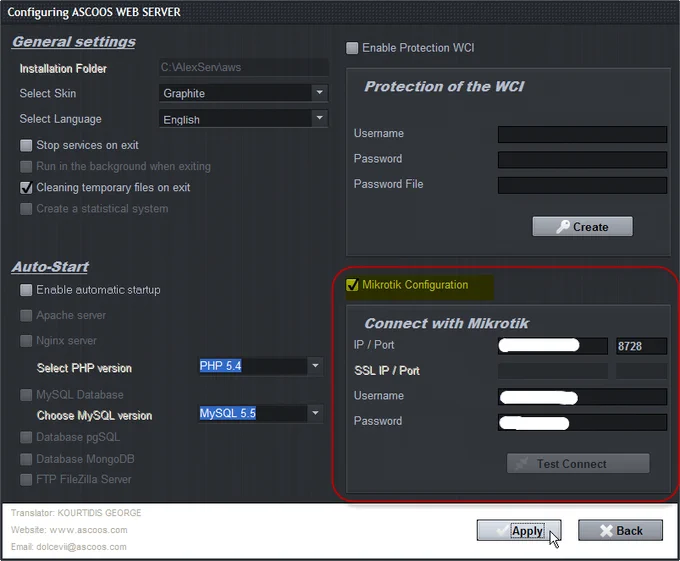This screenshot has width=680, height=561.
Task: Toggle Run in the background when exiting
Action: pyautogui.click(x=26, y=166)
